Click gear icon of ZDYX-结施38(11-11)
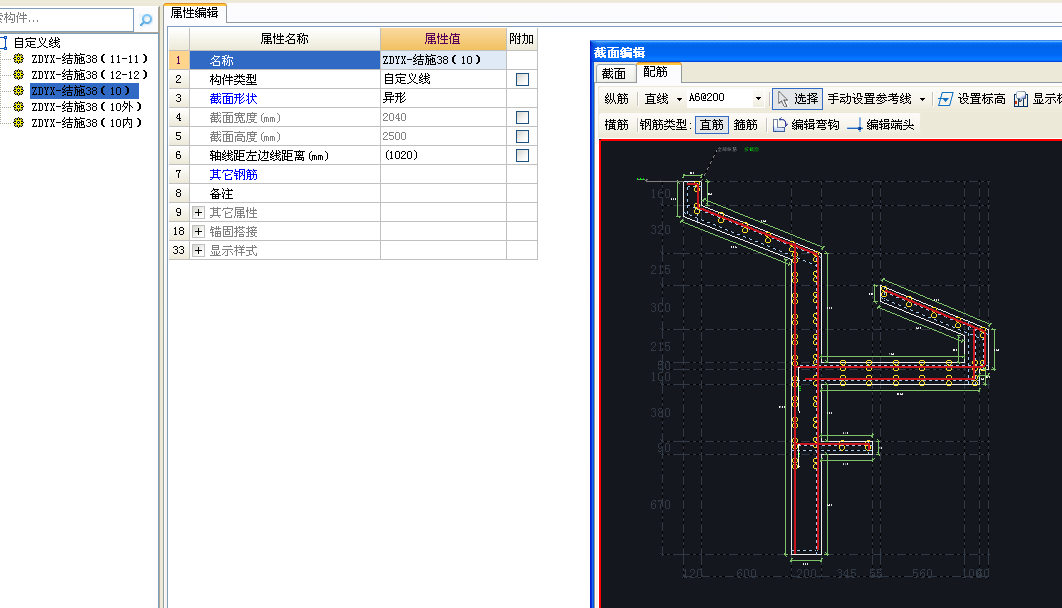The width and height of the screenshot is (1062, 608). (18, 59)
